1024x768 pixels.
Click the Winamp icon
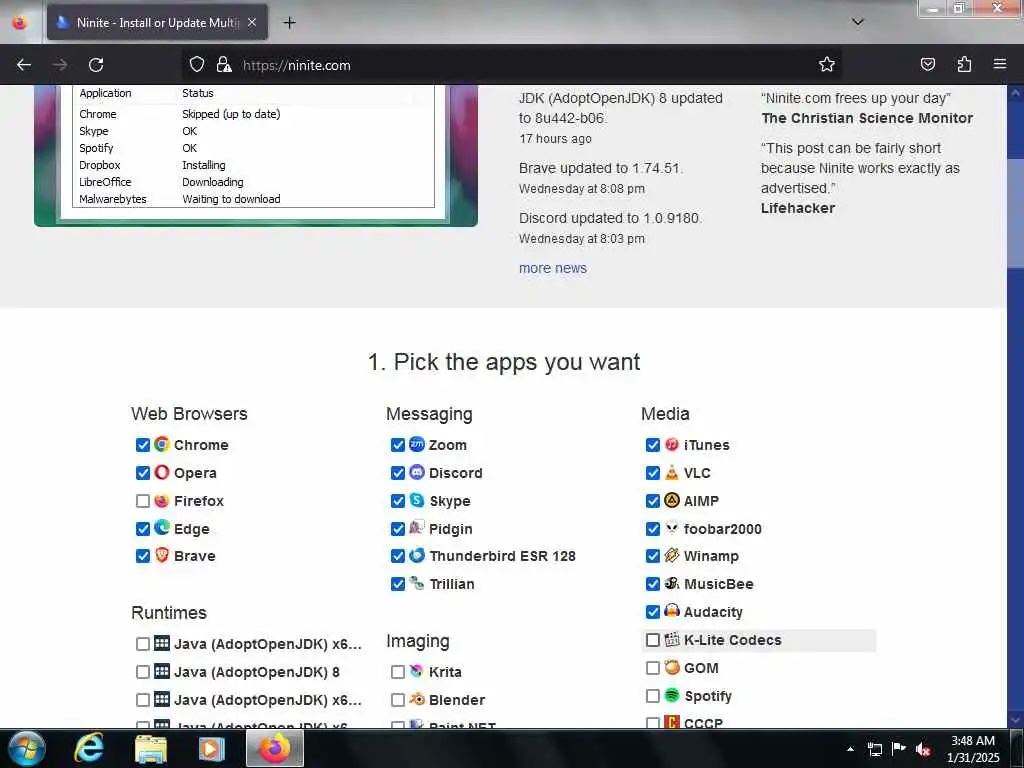click(671, 556)
